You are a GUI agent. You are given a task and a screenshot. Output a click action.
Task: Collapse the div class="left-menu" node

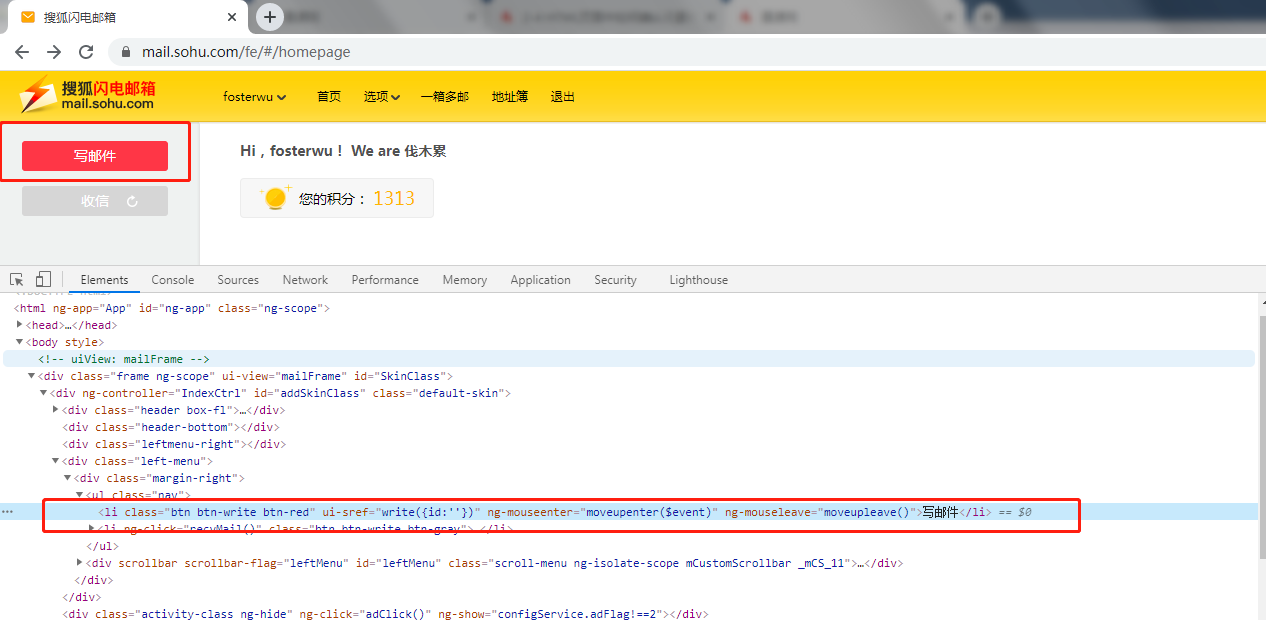(55, 461)
